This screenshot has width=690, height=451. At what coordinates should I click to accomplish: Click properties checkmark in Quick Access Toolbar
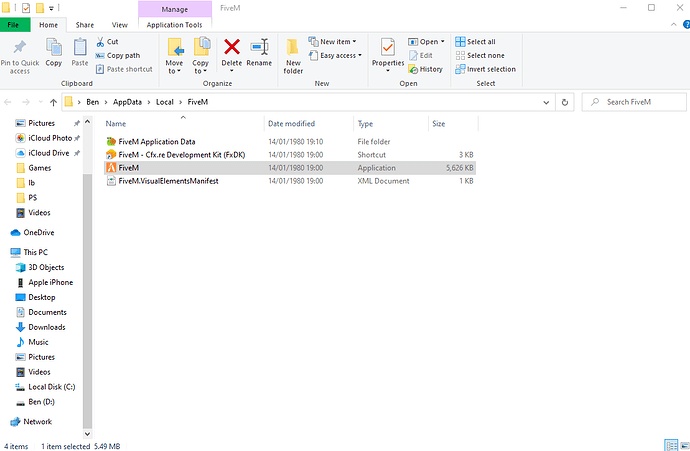click(x=26, y=8)
